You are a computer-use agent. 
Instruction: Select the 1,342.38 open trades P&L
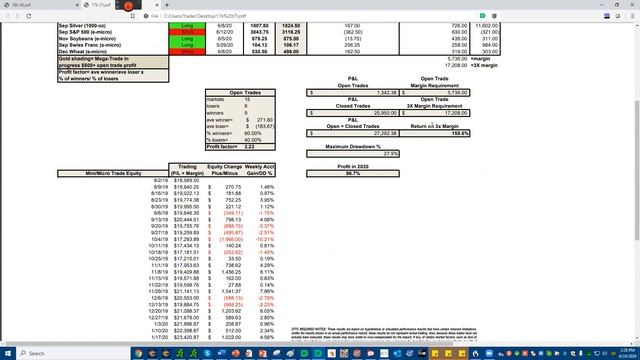pyautogui.click(x=353, y=93)
